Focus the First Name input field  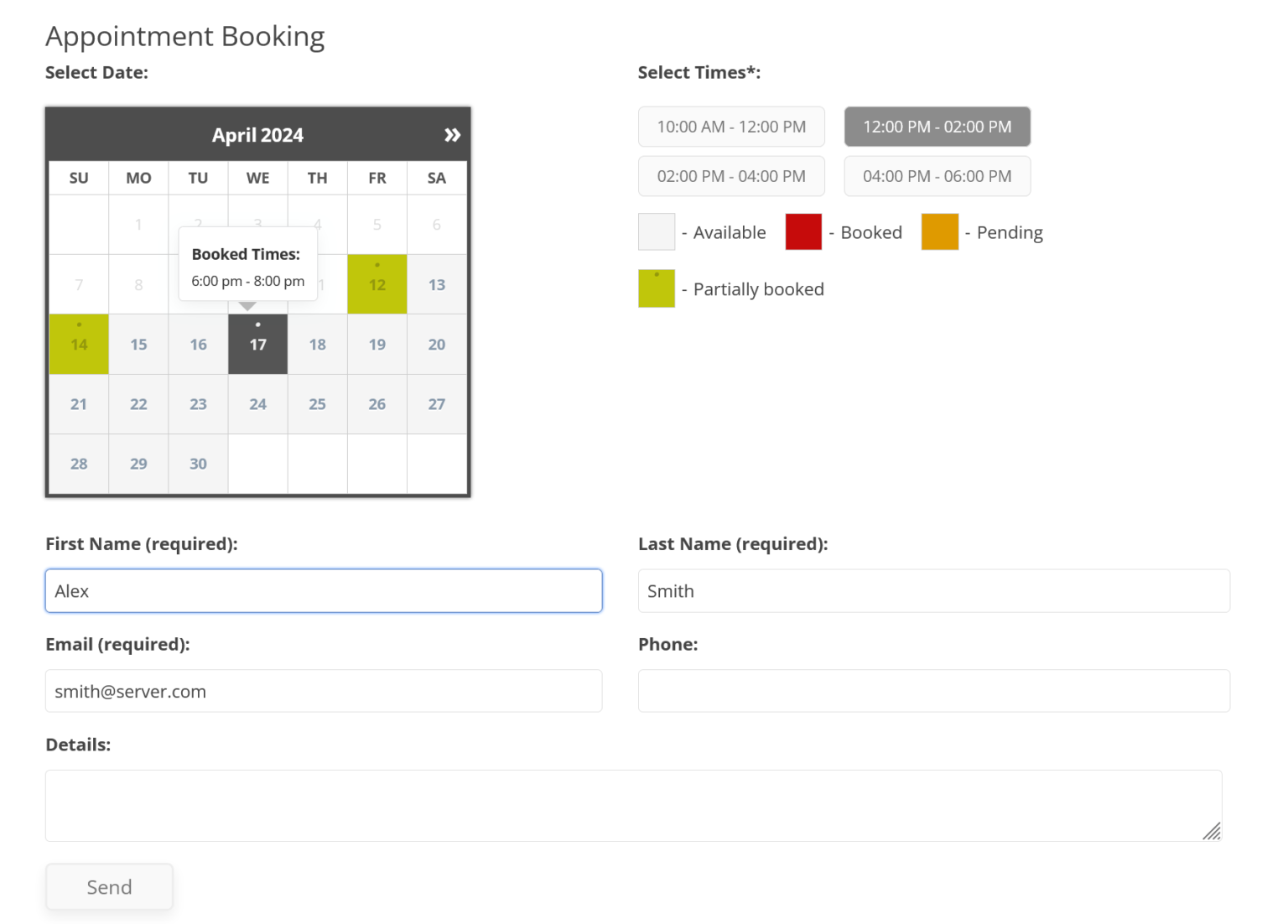(x=323, y=591)
